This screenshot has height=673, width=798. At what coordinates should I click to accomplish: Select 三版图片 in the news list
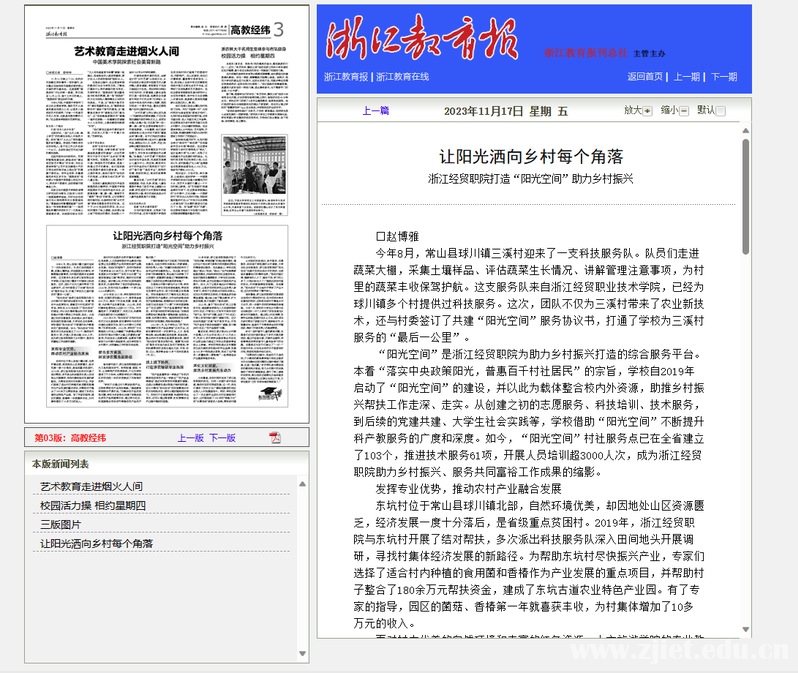(60, 524)
